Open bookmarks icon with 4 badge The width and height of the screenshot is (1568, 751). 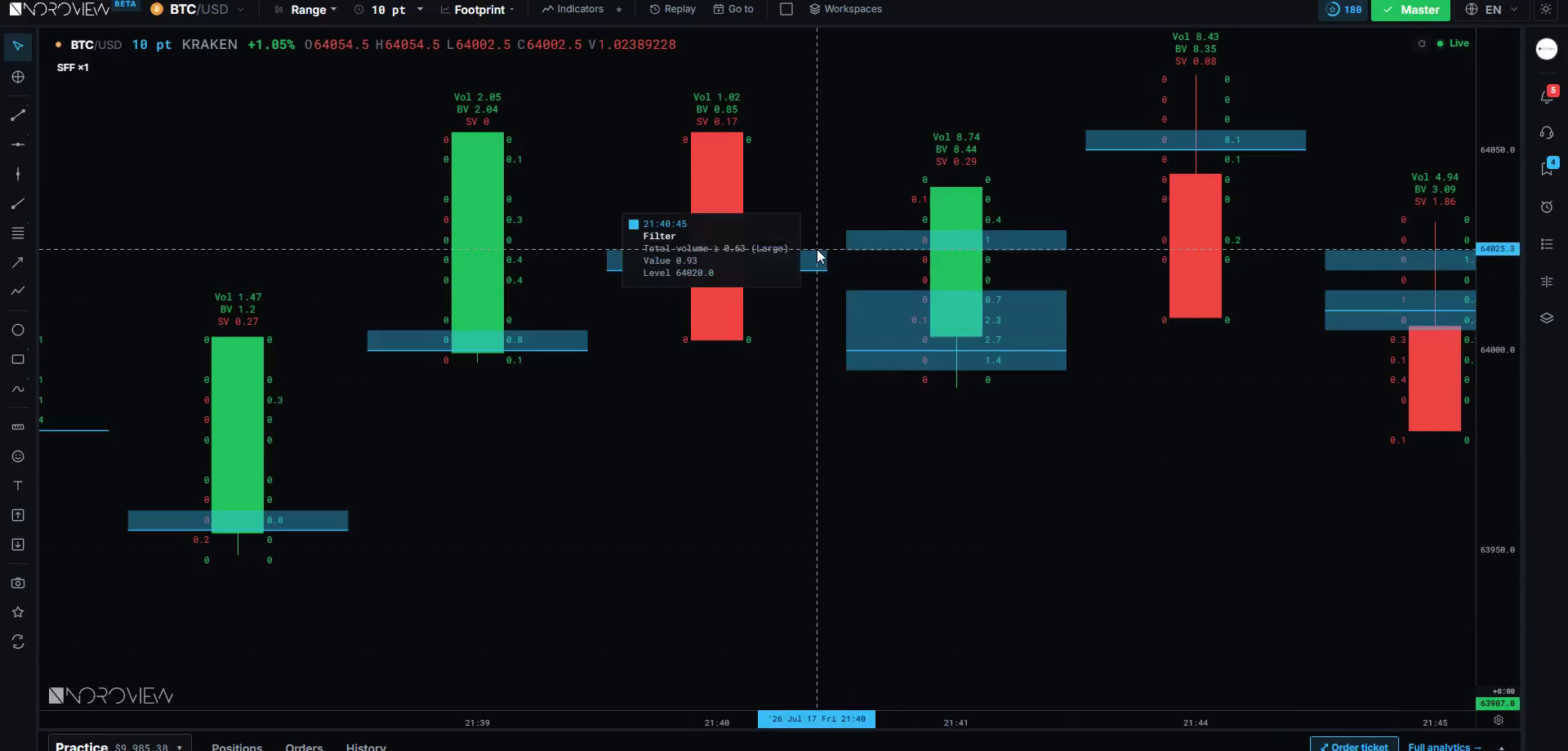pyautogui.click(x=1547, y=168)
